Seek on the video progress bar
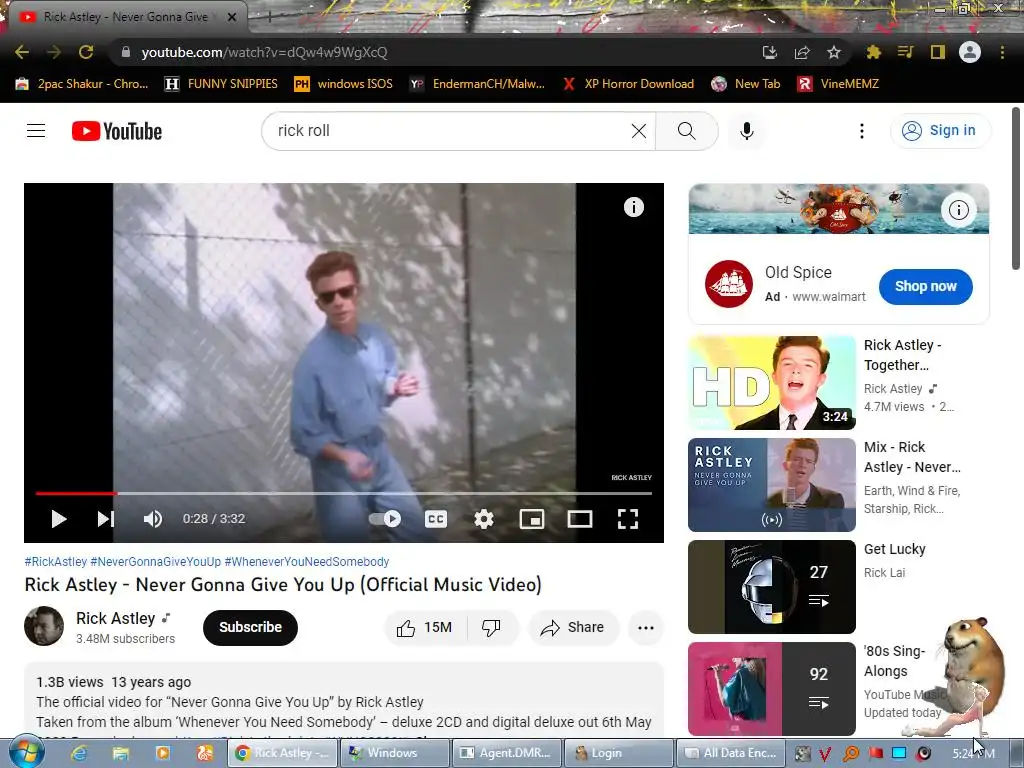 (344, 493)
